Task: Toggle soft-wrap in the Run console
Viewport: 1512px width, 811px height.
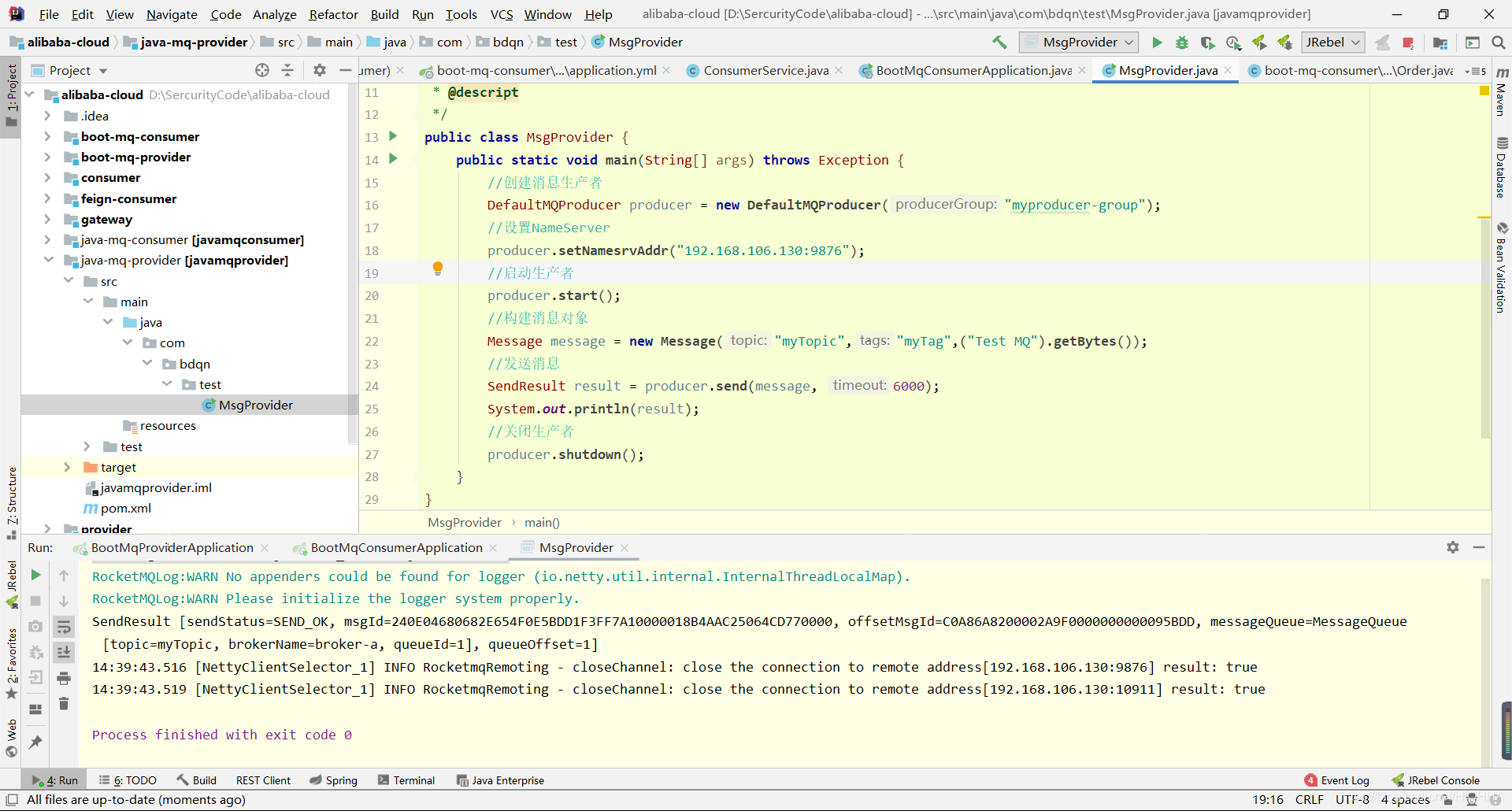Action: coord(64,627)
